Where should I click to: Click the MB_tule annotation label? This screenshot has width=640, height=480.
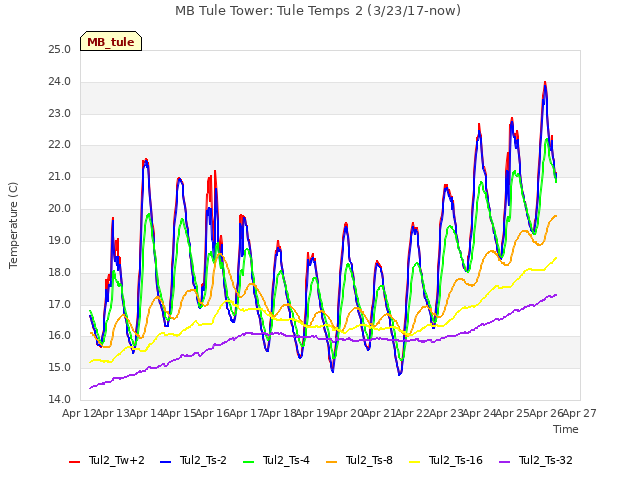(111, 41)
